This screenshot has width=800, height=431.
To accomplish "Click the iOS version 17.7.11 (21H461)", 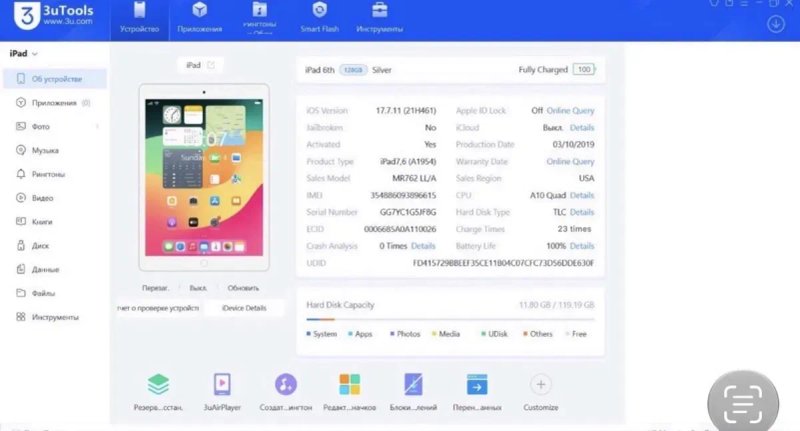I will point(406,111).
